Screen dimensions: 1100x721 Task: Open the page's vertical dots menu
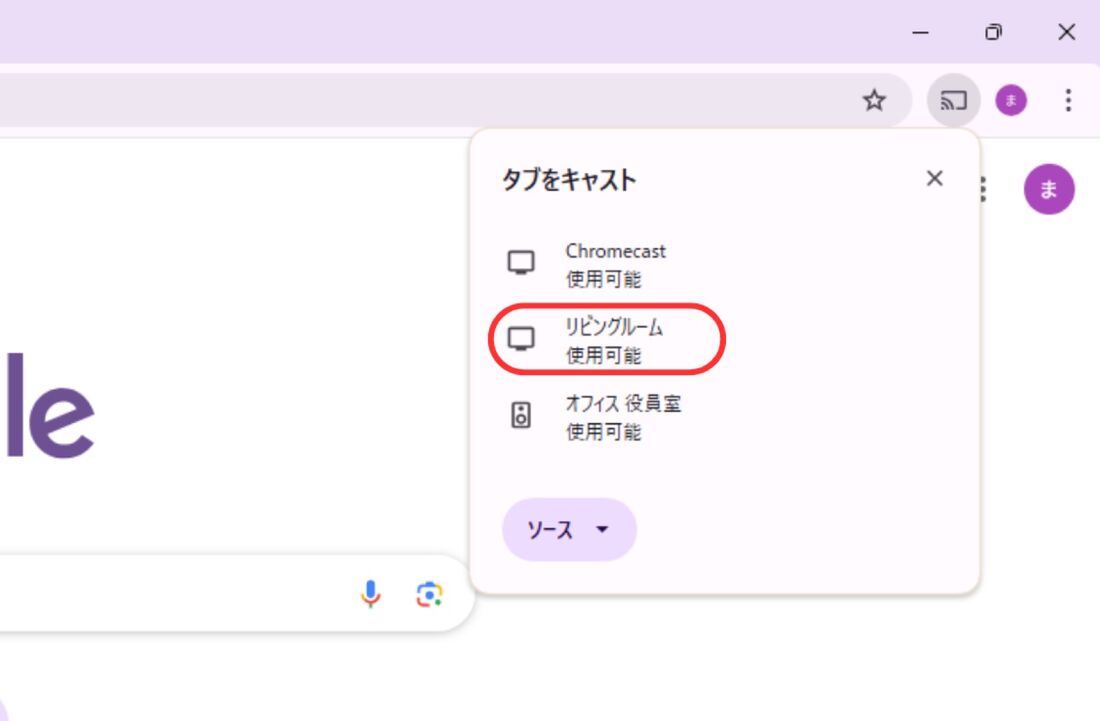pos(981,189)
